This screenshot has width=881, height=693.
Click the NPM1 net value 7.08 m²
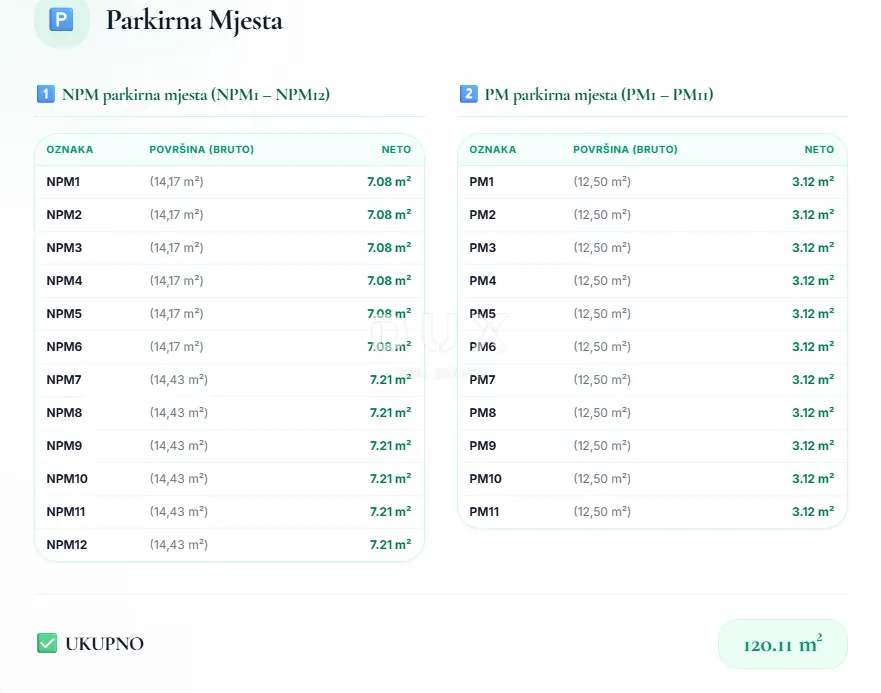pos(389,182)
